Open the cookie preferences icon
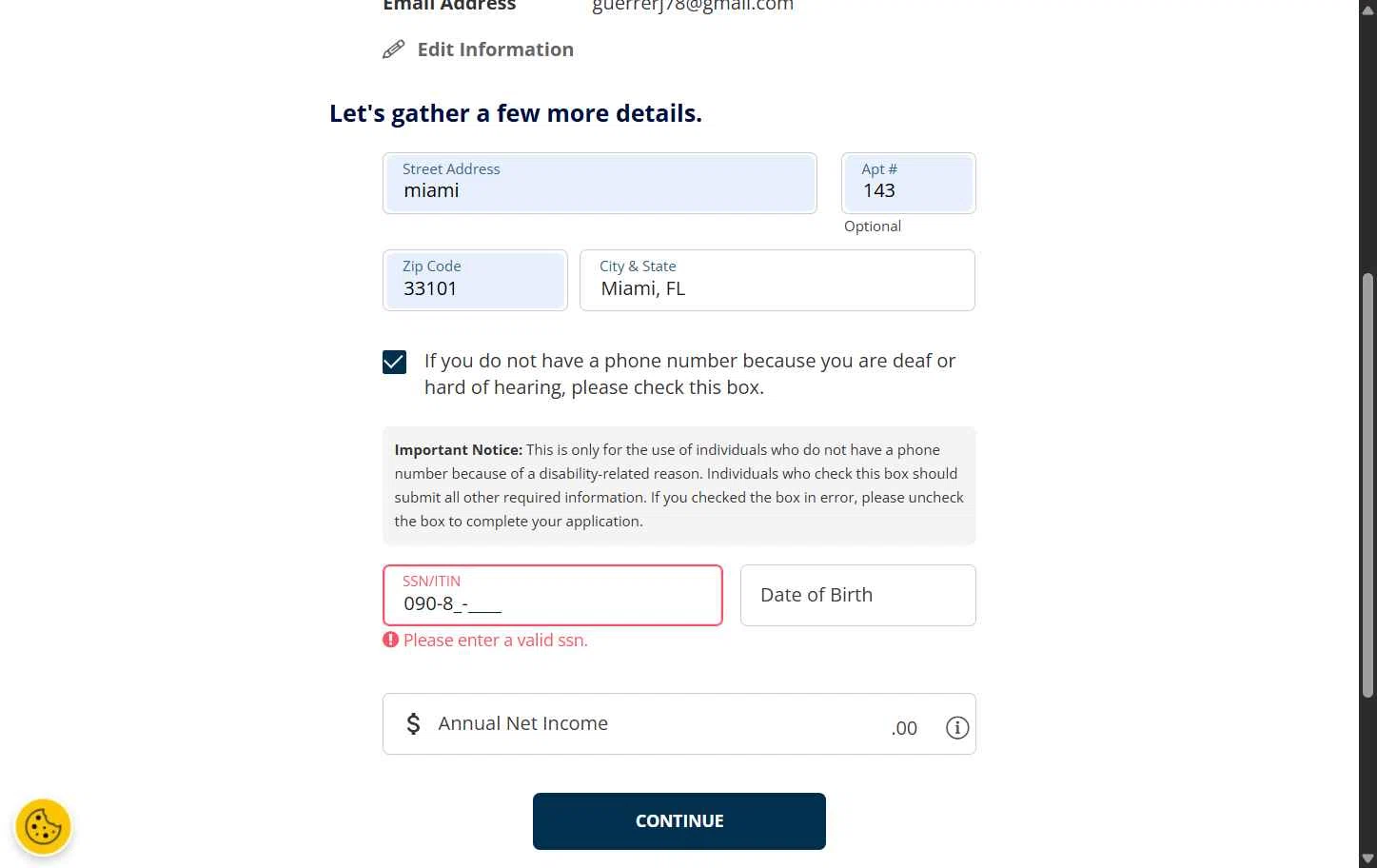 click(43, 826)
